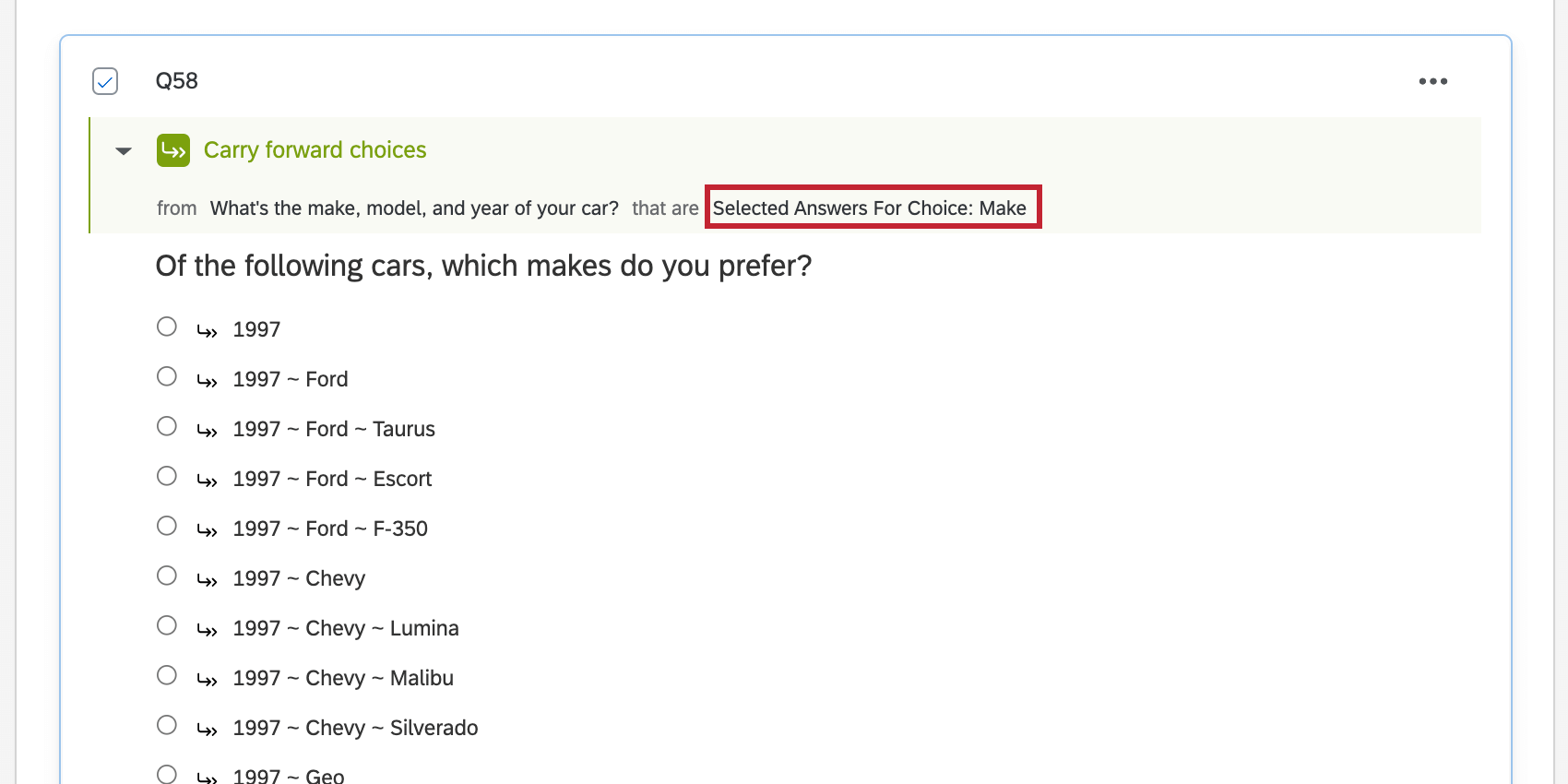The height and width of the screenshot is (784, 1568).
Task: Click the carry forward arrow beside 1997
Action: 208,331
